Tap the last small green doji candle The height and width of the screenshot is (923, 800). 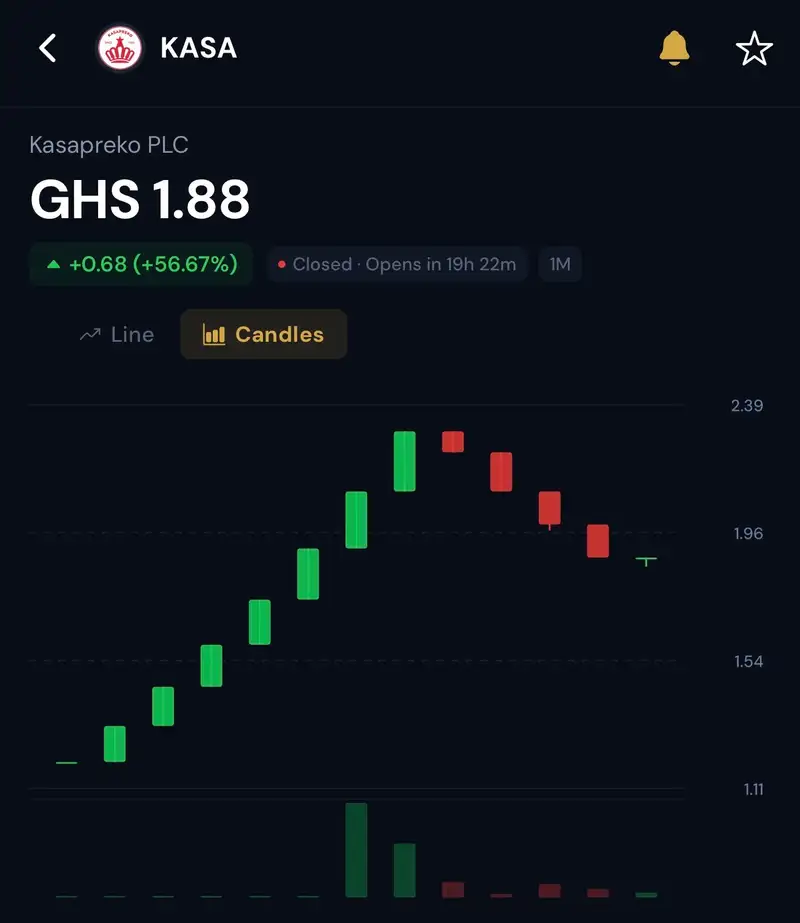(646, 561)
